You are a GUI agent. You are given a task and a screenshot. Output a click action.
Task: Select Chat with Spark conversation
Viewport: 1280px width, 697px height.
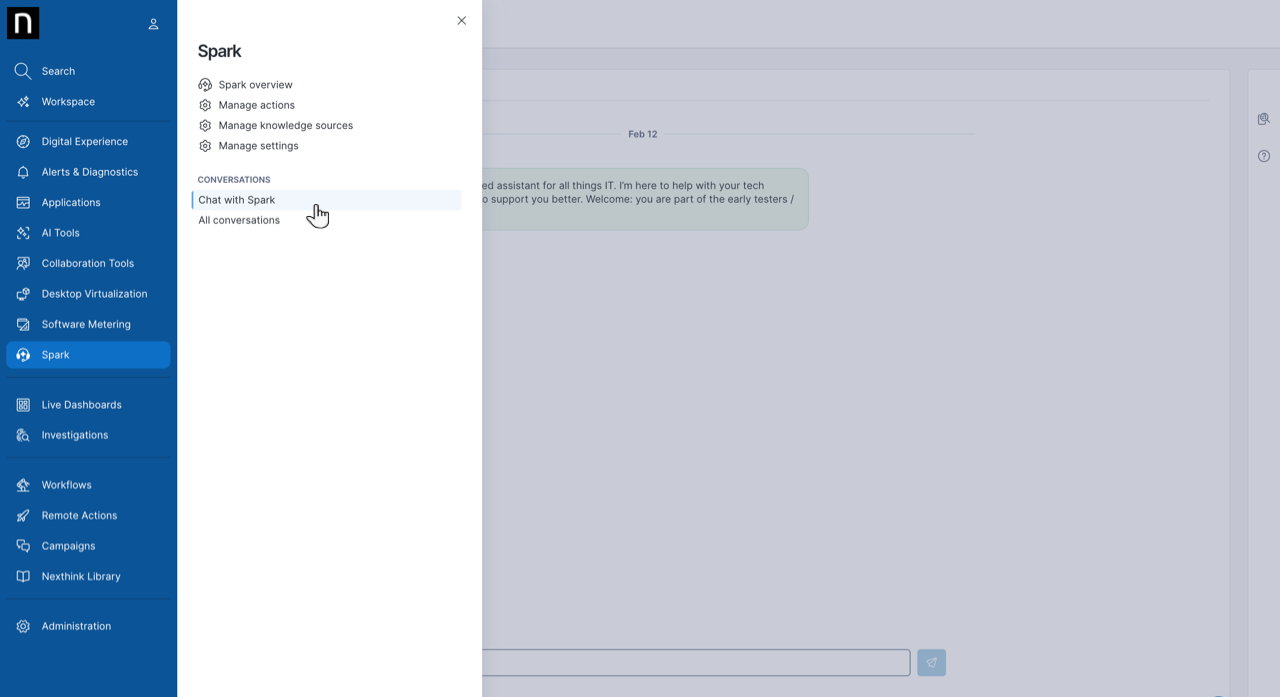[x=237, y=200]
